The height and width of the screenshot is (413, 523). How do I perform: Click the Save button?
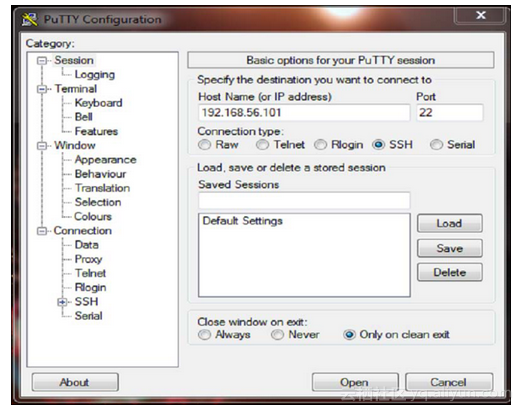click(449, 248)
